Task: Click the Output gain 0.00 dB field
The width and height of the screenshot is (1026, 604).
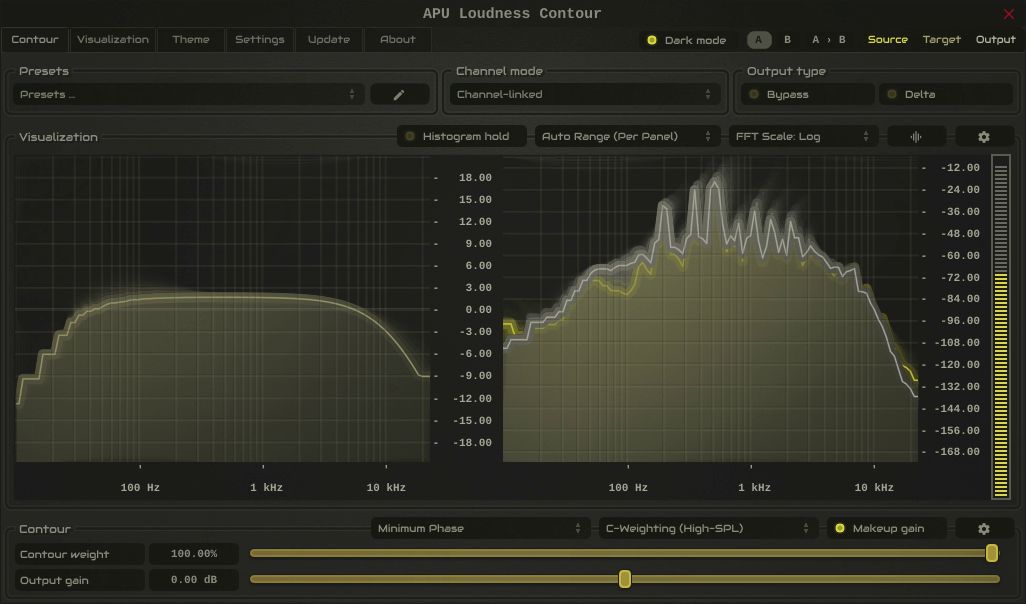Action: (x=194, y=580)
